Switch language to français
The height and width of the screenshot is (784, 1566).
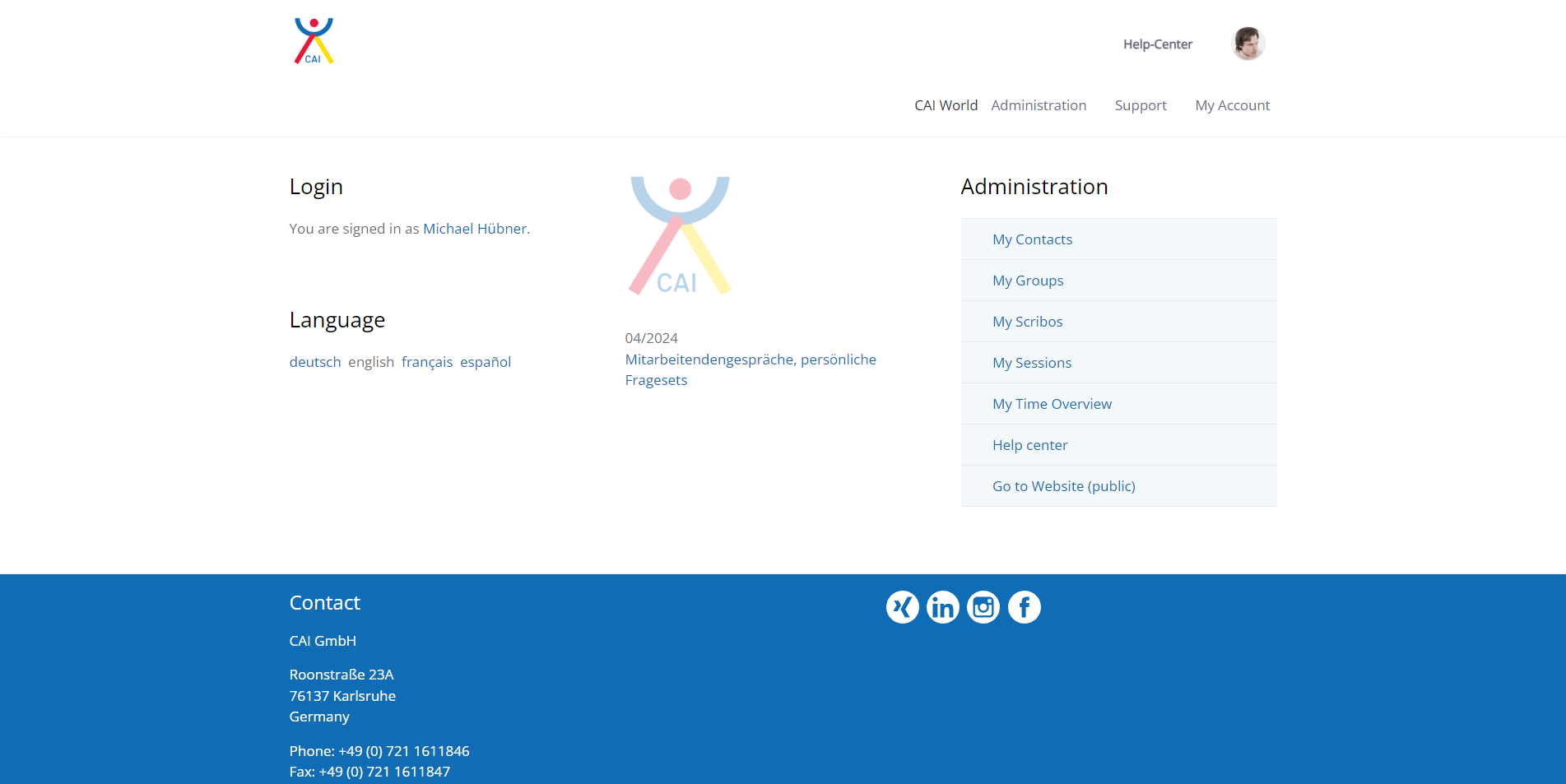[x=427, y=362]
